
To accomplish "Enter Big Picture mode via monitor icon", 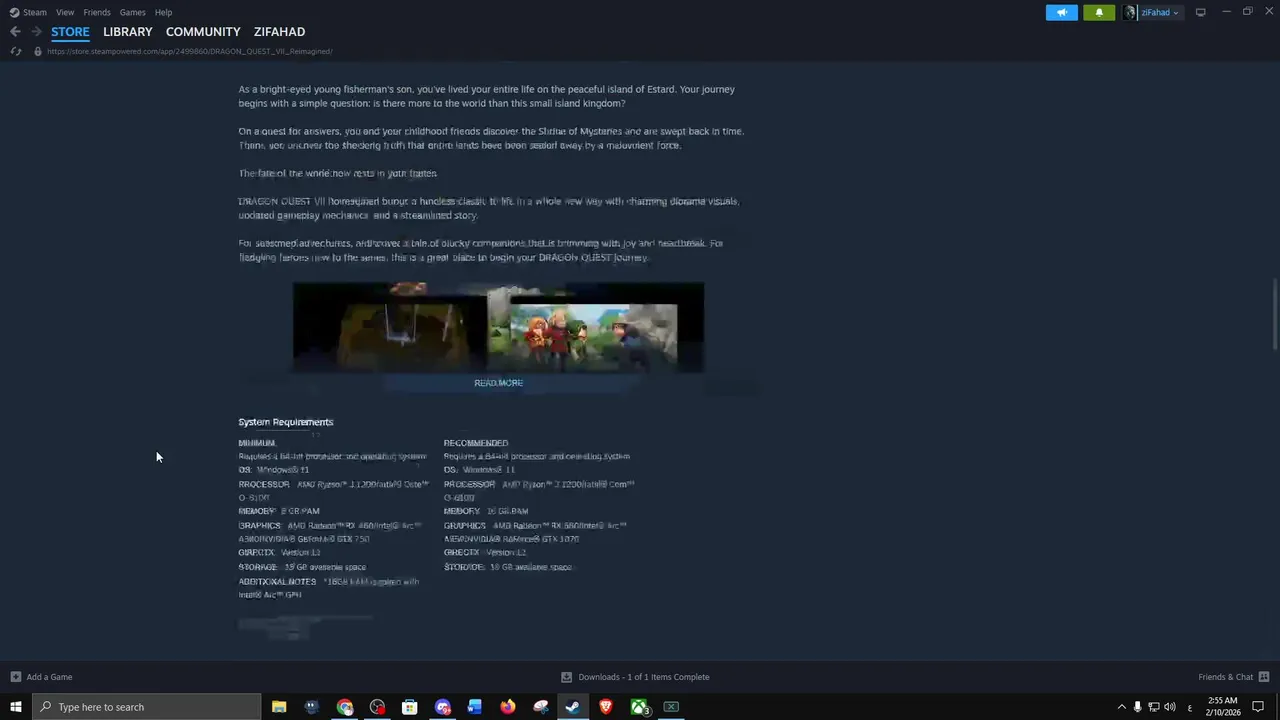I will click(x=1200, y=12).
